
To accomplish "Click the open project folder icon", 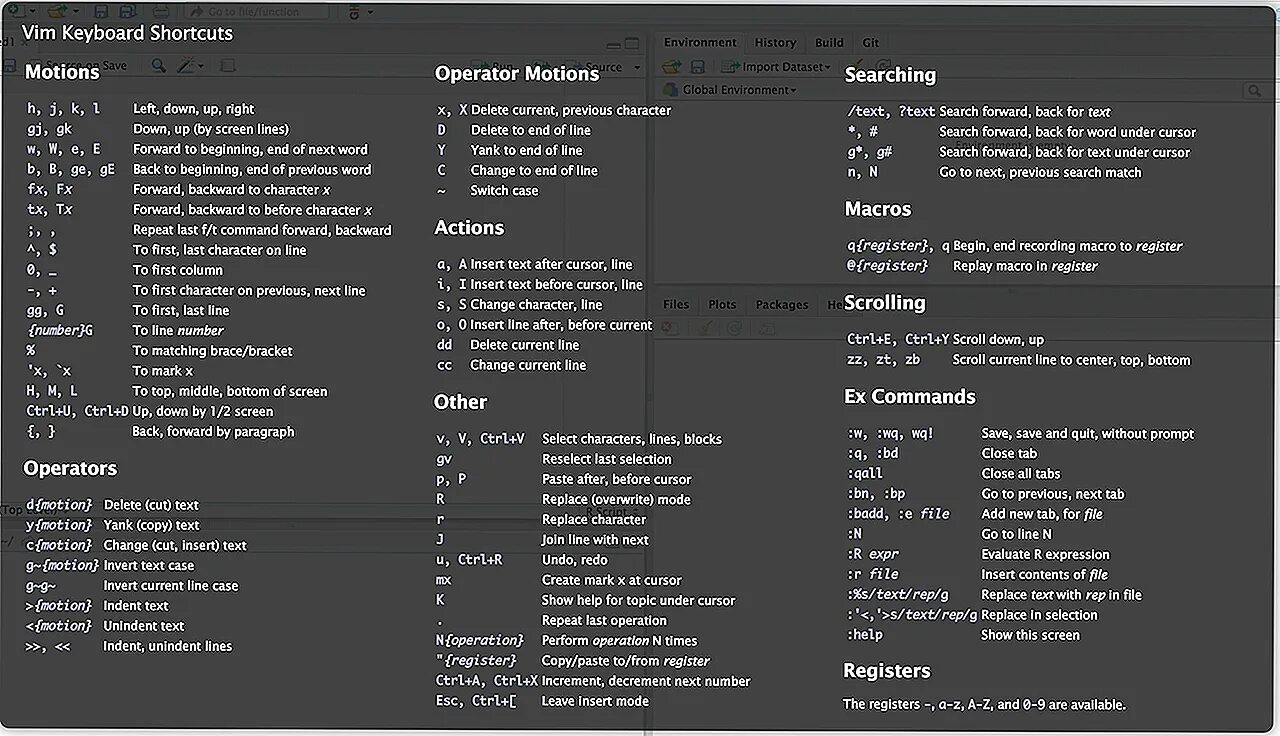I will point(57,12).
